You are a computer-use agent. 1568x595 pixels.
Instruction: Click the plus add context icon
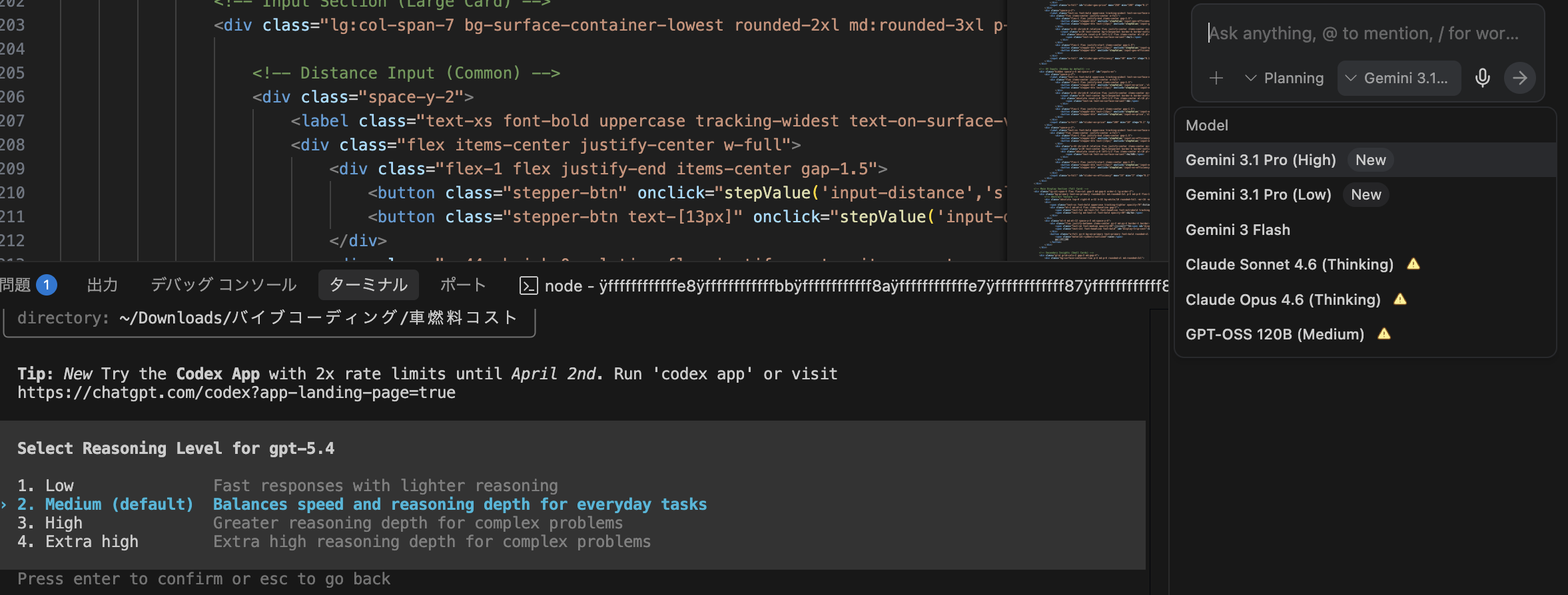1216,78
